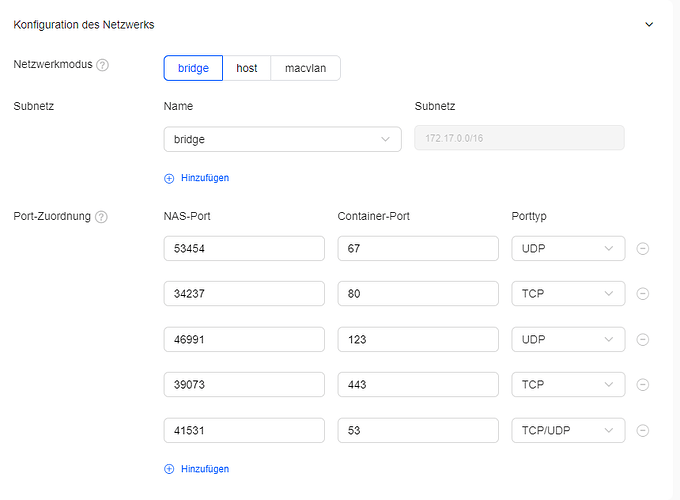The height and width of the screenshot is (500, 680).
Task: Open the Porttyp dropdown for container port 67
Action: [x=567, y=248]
